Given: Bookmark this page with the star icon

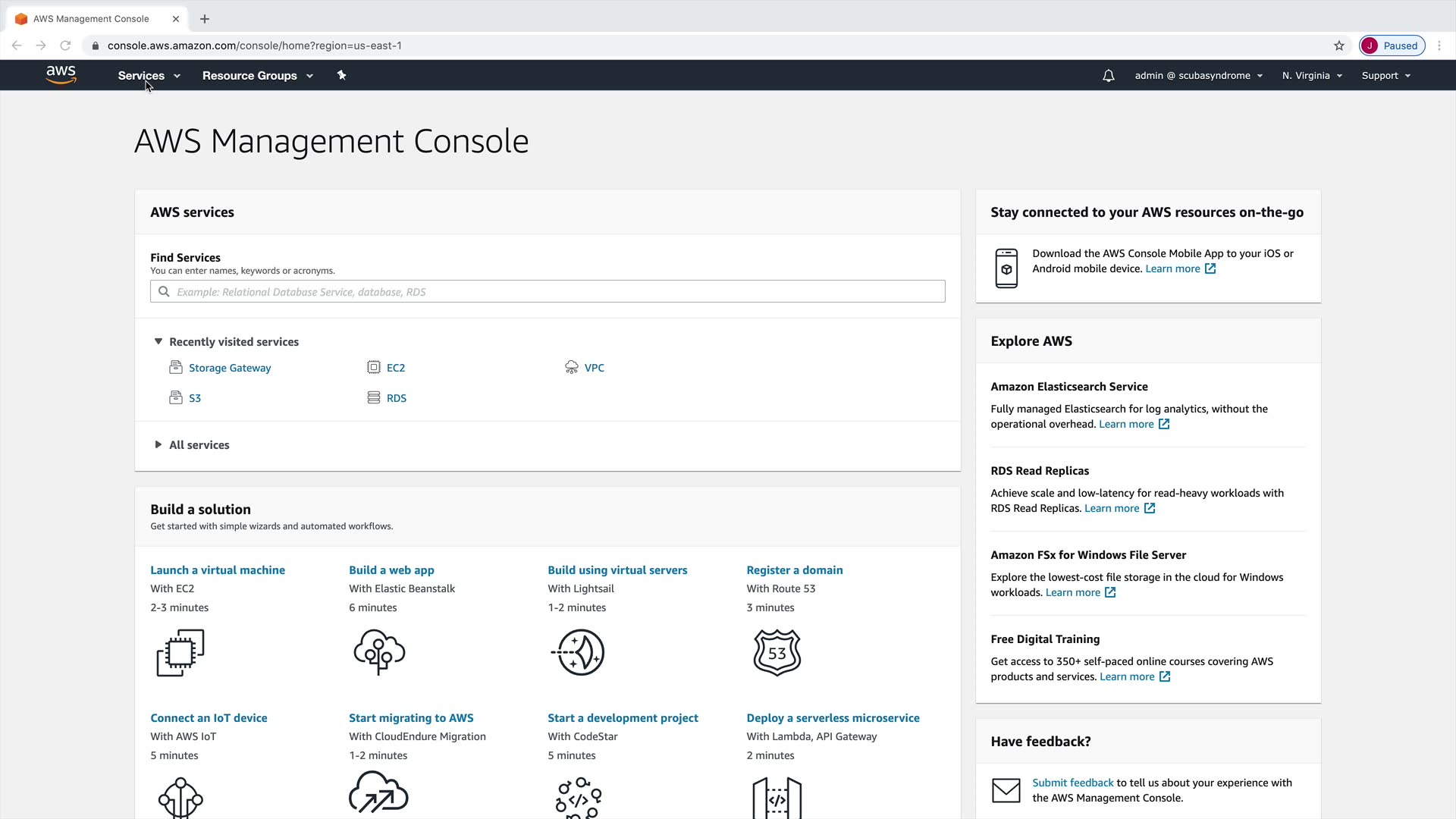Looking at the screenshot, I should pyautogui.click(x=1339, y=45).
